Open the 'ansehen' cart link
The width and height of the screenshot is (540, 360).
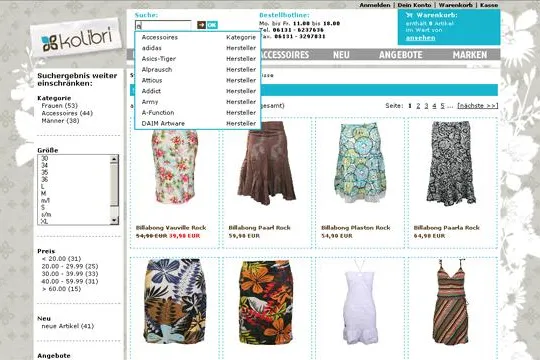pos(420,38)
